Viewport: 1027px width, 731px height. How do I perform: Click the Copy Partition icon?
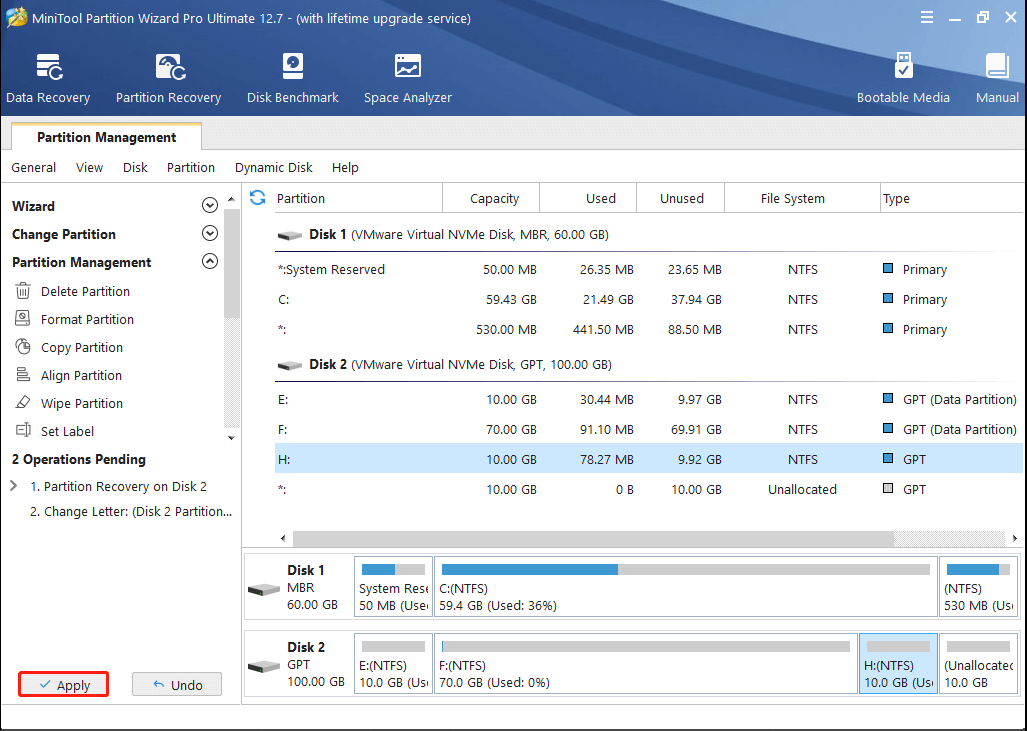[23, 347]
